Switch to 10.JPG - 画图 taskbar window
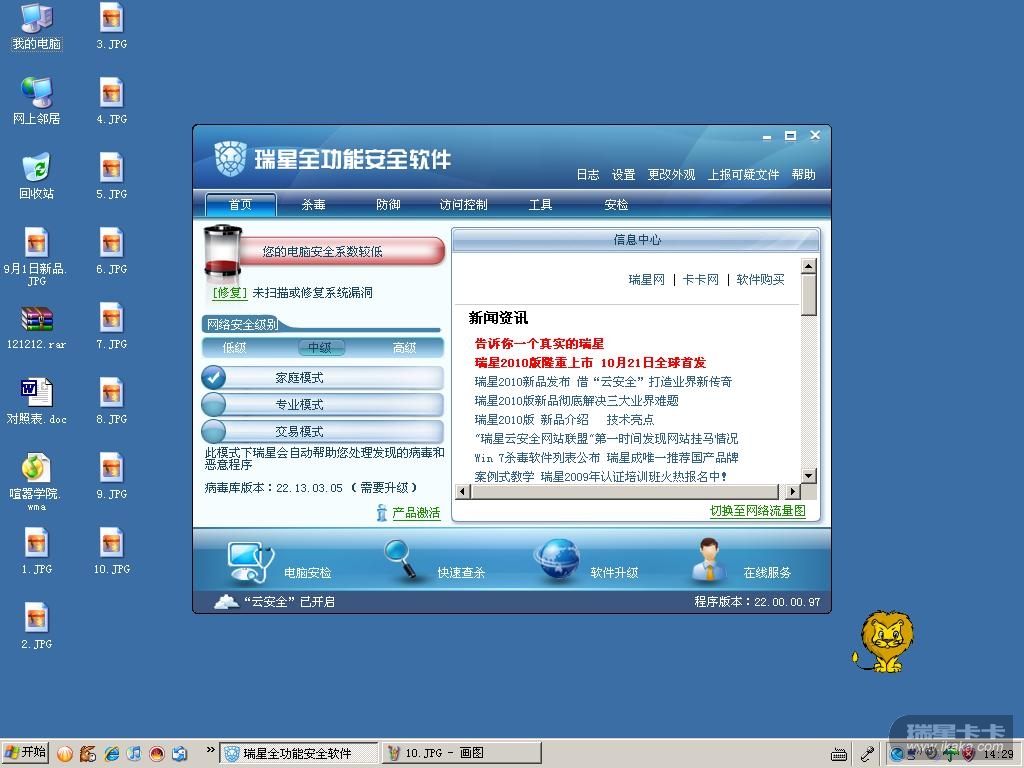1024x768 pixels. (462, 753)
